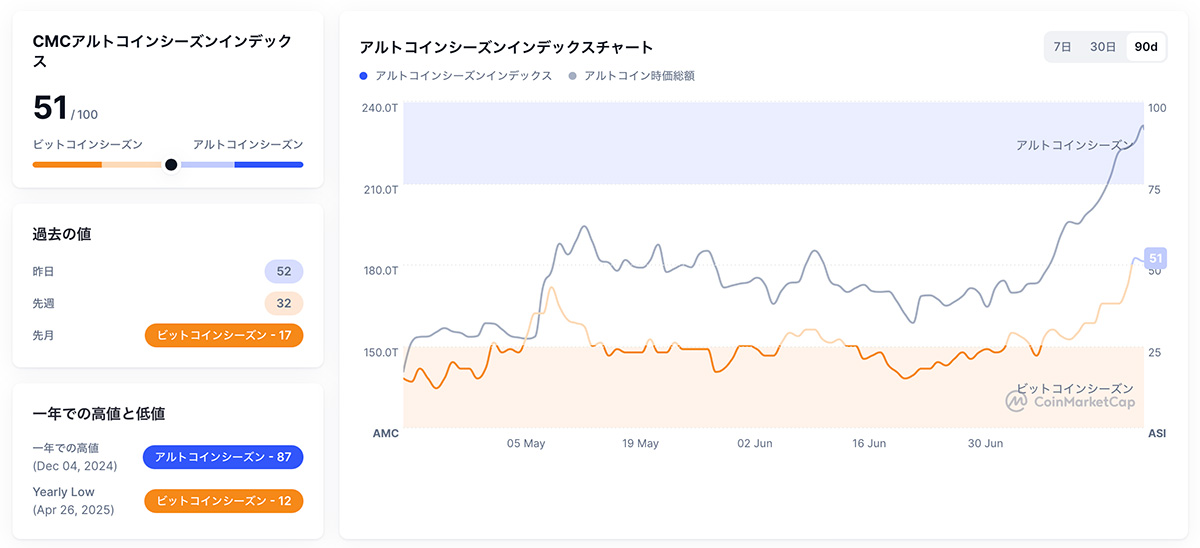Click the CoinMarketCap watermark logo icon
The height and width of the screenshot is (548, 1200).
click(1017, 402)
